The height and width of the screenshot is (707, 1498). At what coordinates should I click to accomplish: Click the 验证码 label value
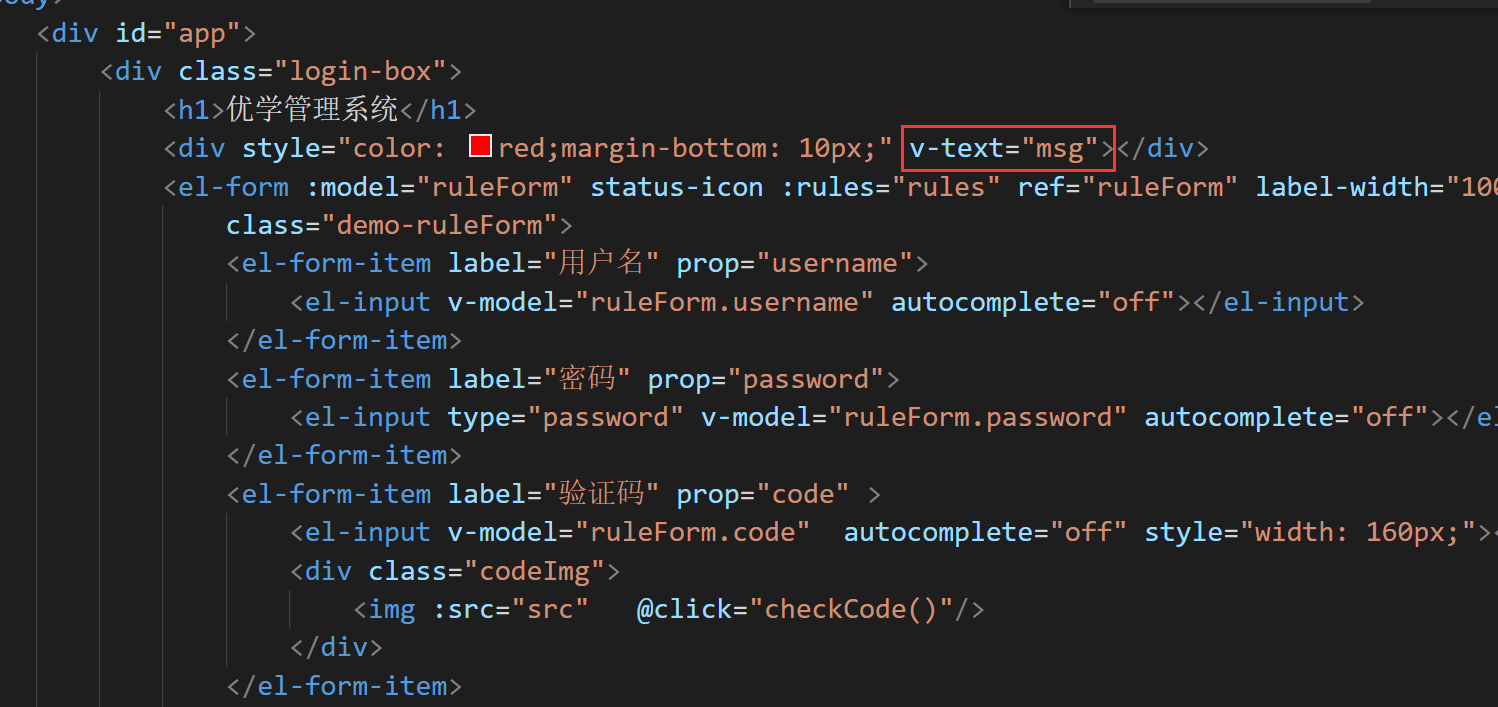click(x=602, y=494)
